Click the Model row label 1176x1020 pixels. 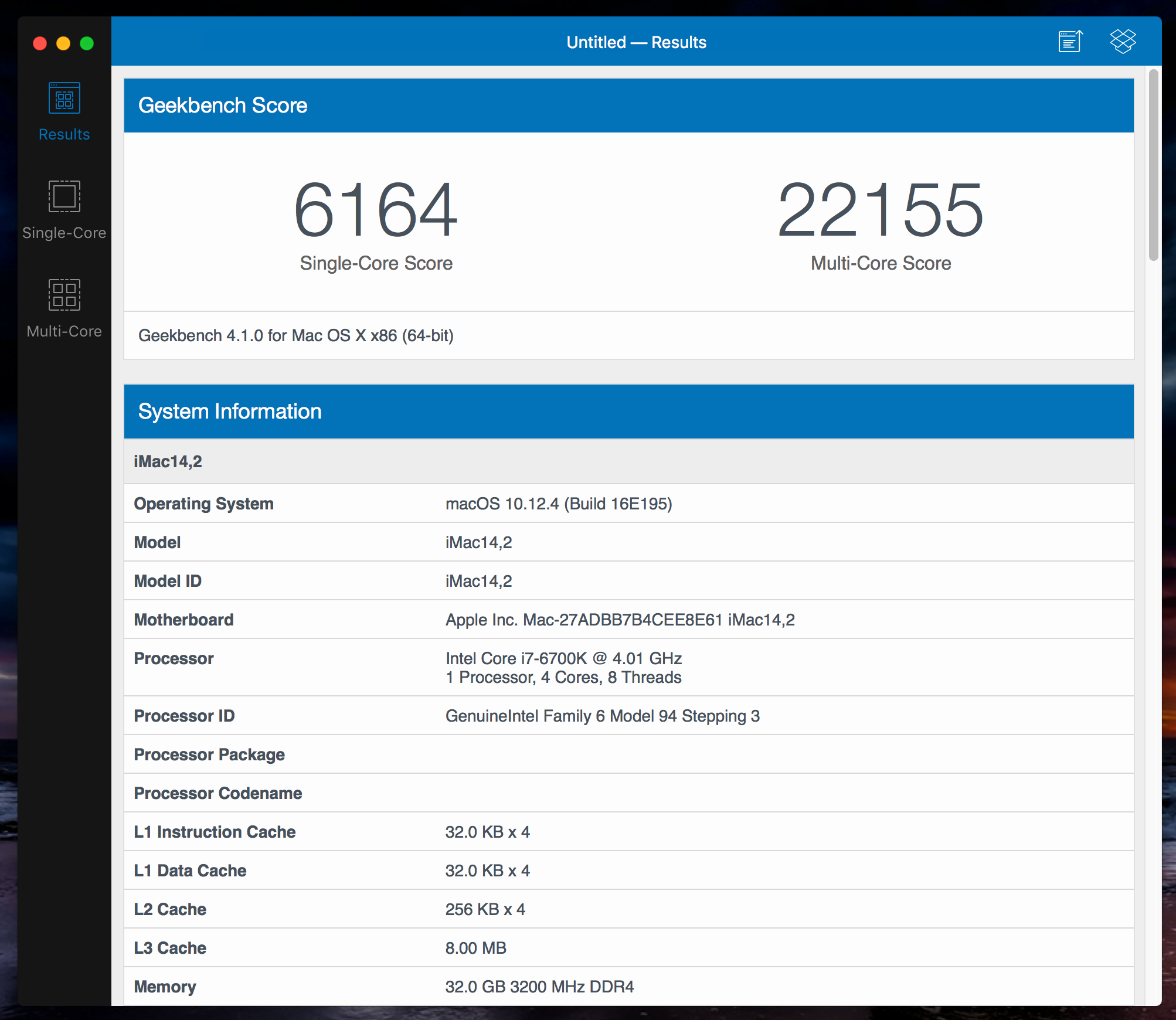coord(157,542)
